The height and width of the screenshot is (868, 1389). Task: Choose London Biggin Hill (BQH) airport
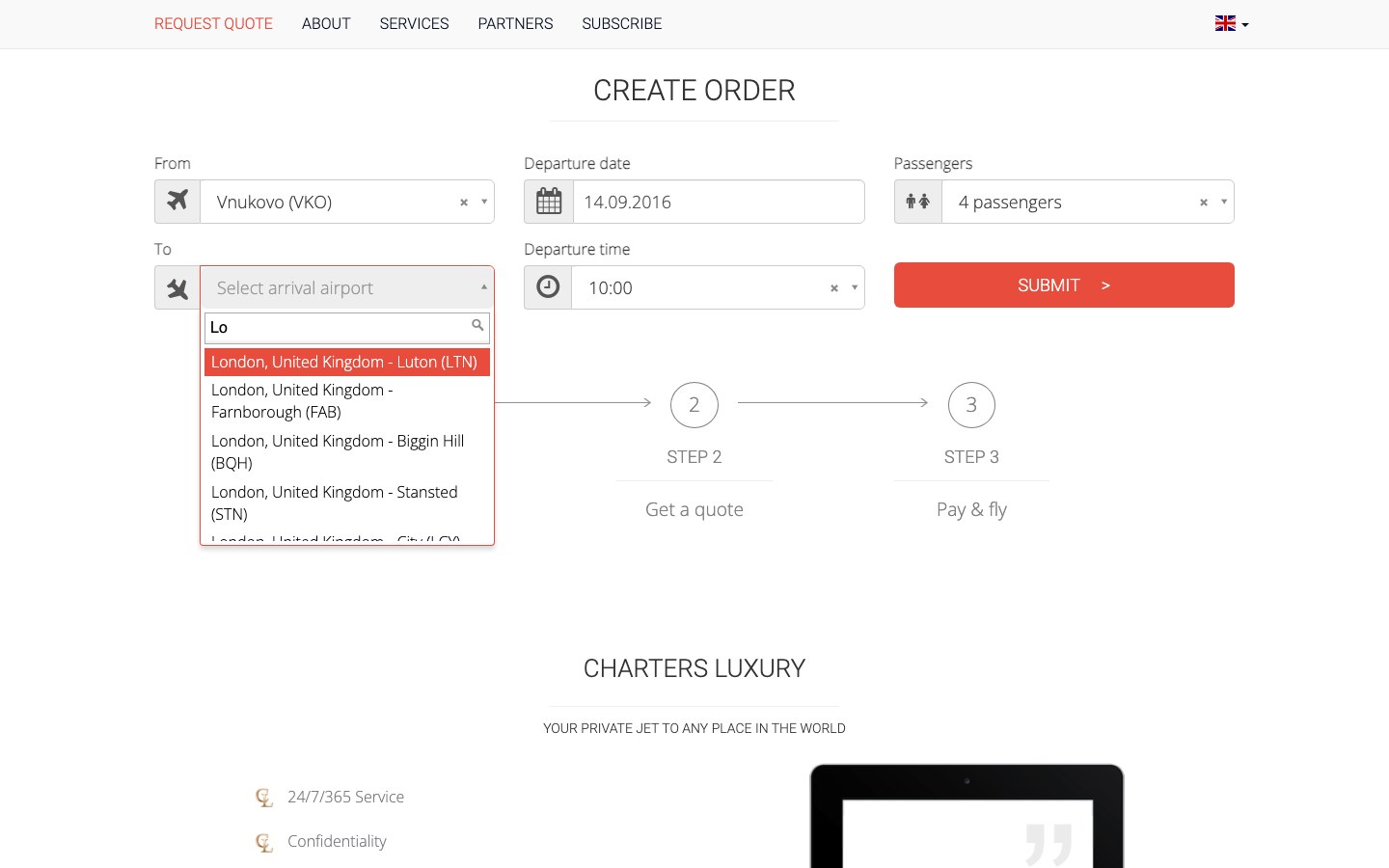tap(347, 452)
